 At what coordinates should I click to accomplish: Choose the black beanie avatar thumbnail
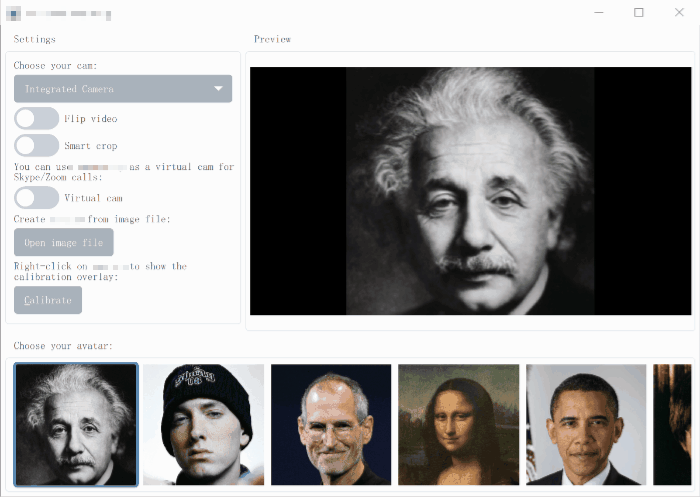tap(204, 425)
